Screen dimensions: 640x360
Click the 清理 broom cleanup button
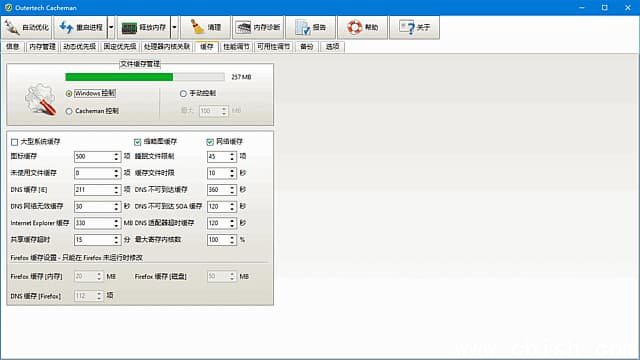tap(206, 28)
